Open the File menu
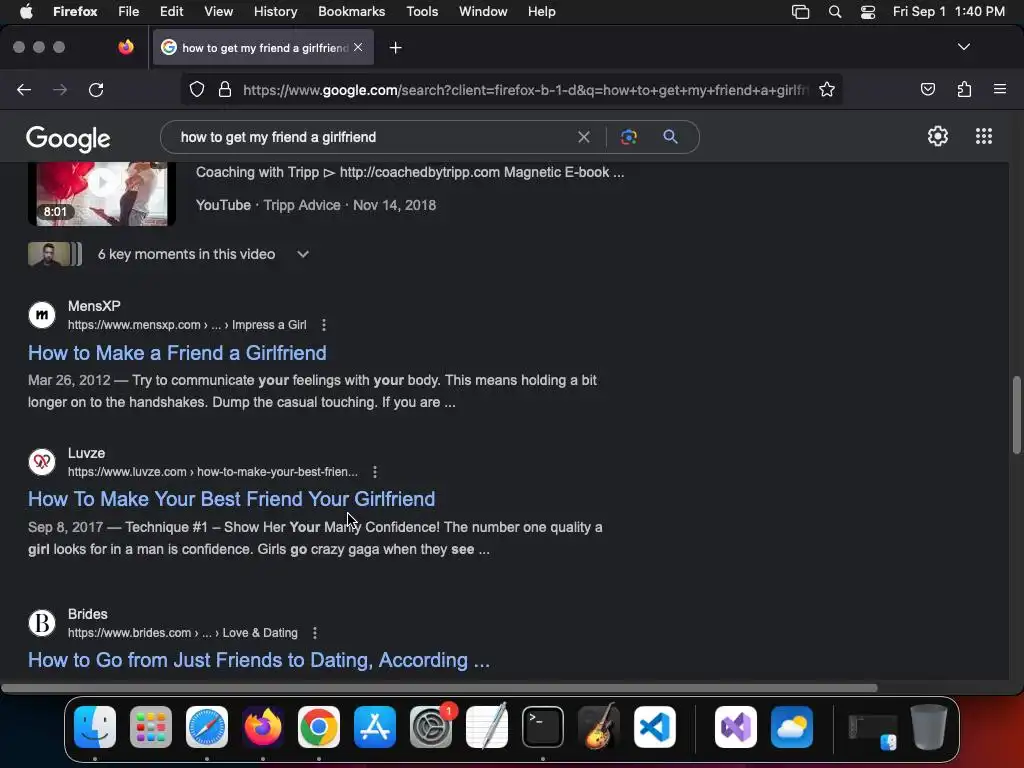The image size is (1024, 768). point(129,12)
